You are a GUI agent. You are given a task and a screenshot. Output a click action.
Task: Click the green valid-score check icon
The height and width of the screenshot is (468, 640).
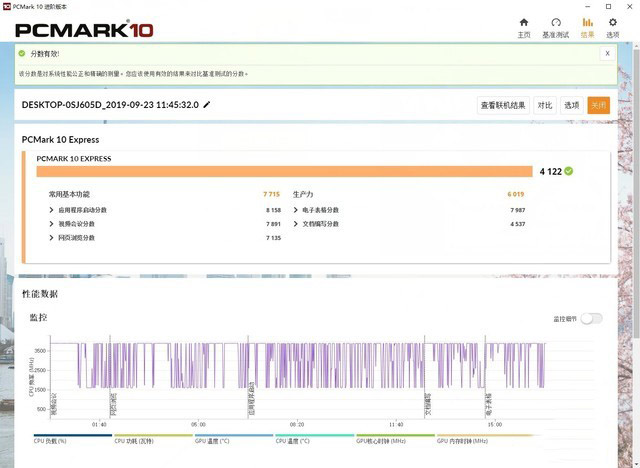pos(22,53)
